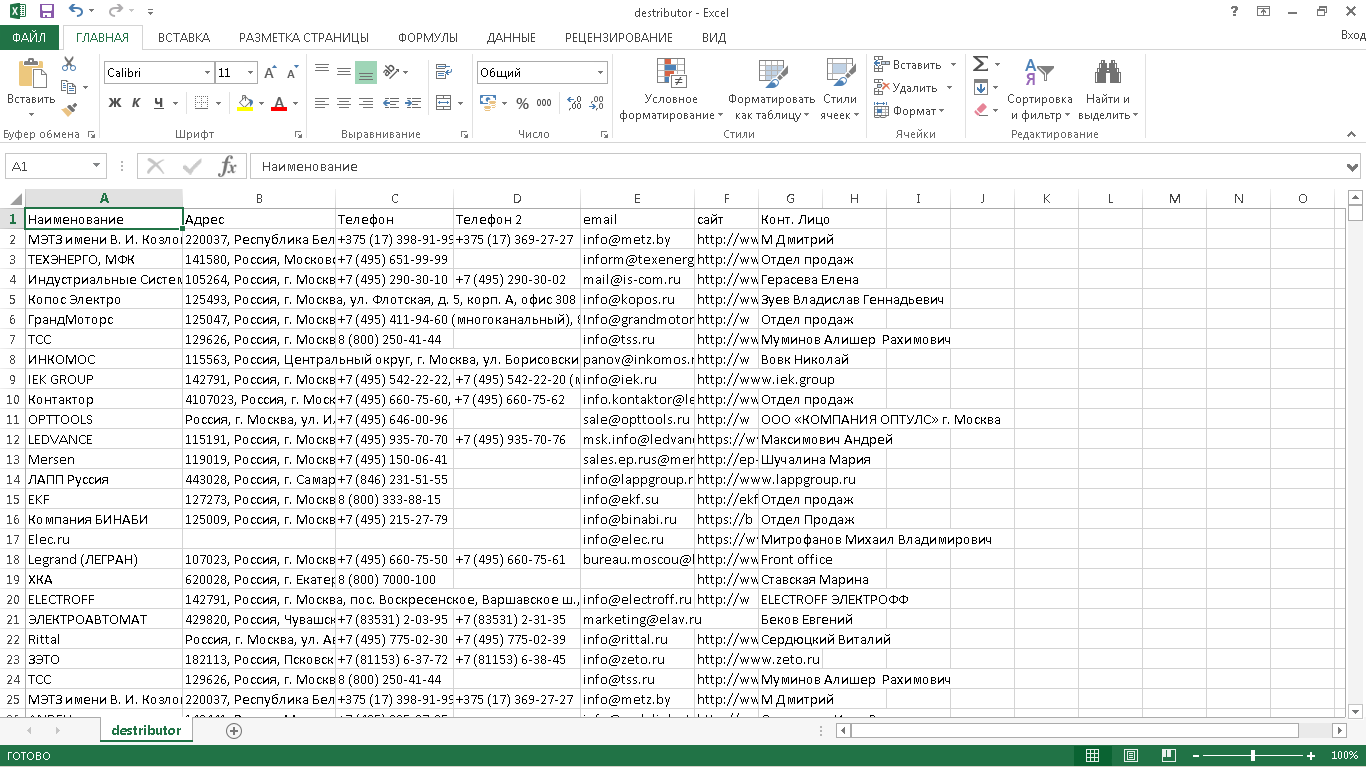Screen dimensions: 1366x768
Task: Apply the red font color A
Action: [279, 103]
